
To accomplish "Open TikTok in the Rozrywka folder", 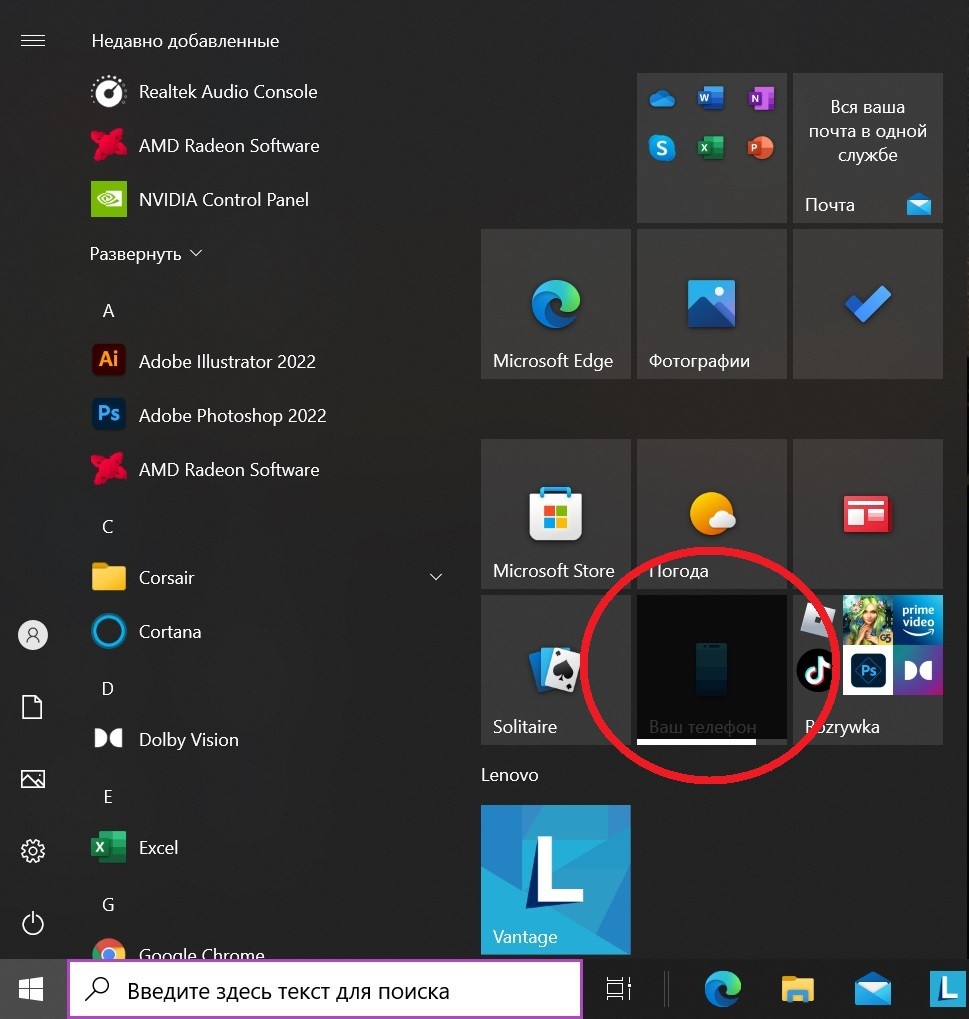I will pyautogui.click(x=817, y=670).
